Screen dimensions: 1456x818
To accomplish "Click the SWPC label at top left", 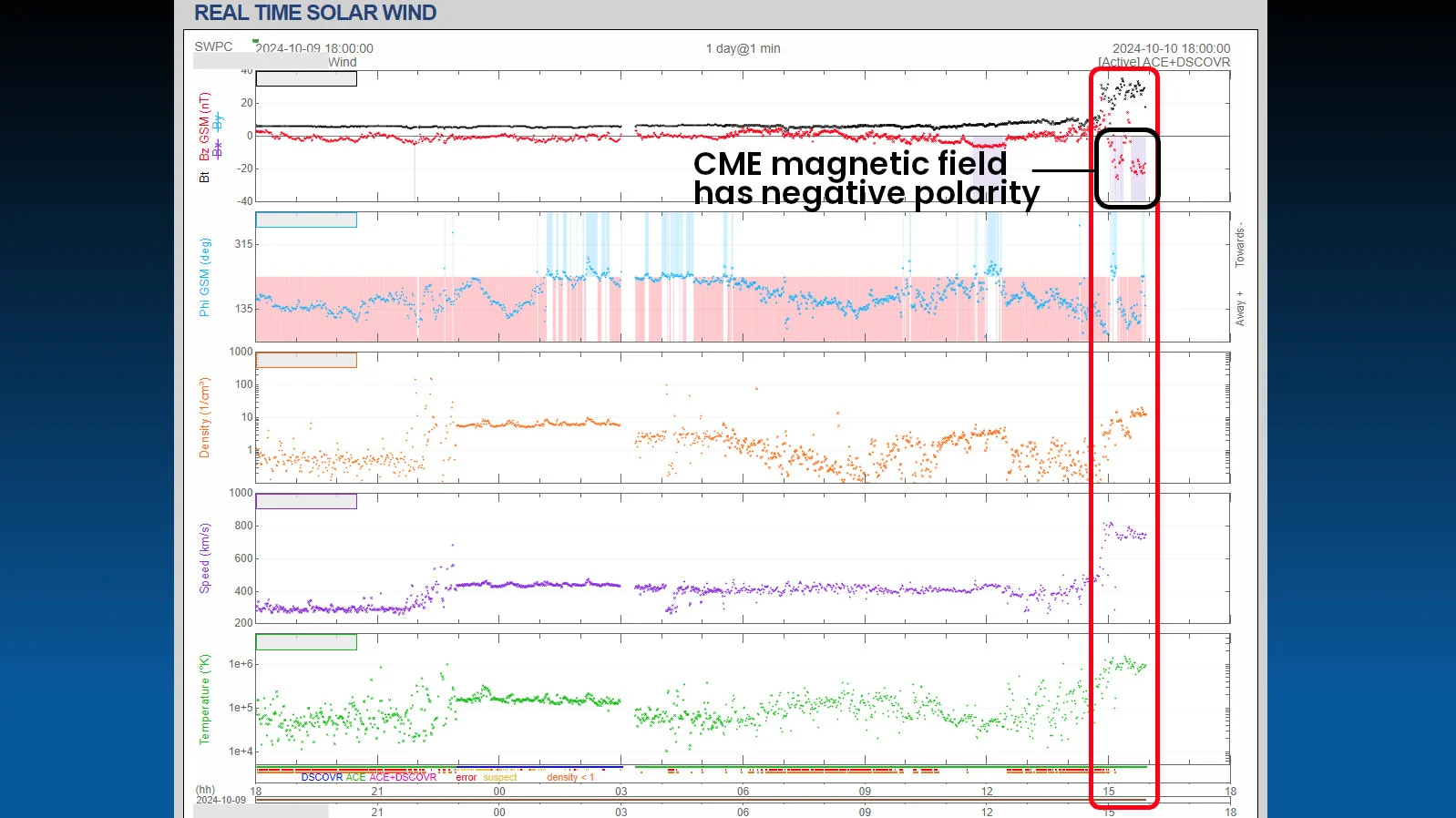I will pyautogui.click(x=213, y=46).
